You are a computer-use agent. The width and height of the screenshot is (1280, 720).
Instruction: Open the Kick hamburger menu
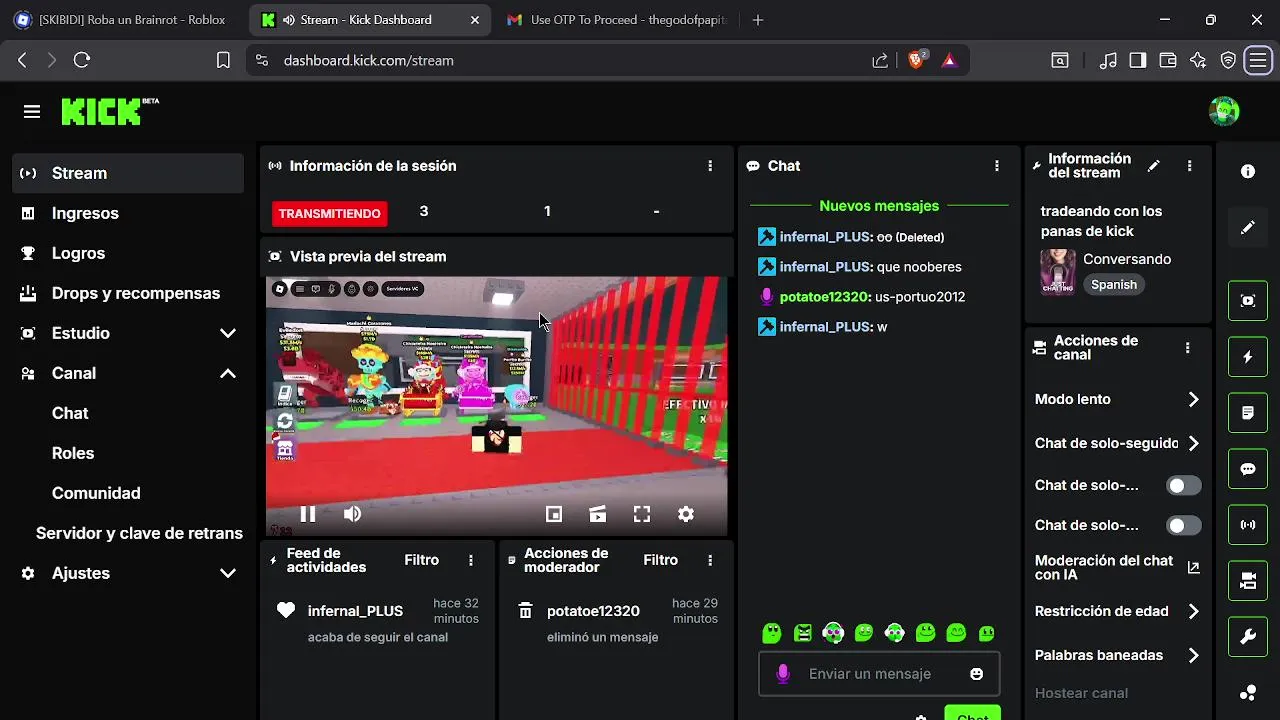coord(32,112)
